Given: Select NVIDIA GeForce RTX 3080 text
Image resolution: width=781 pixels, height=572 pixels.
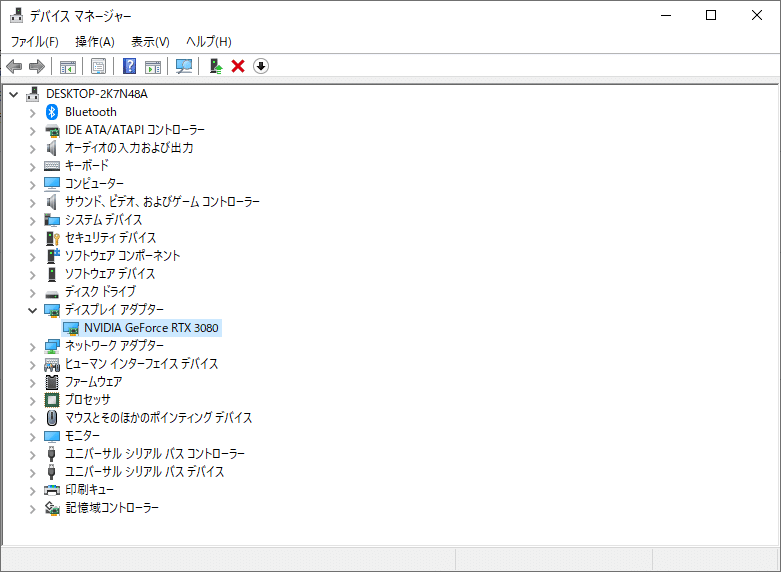Looking at the screenshot, I should [x=151, y=328].
